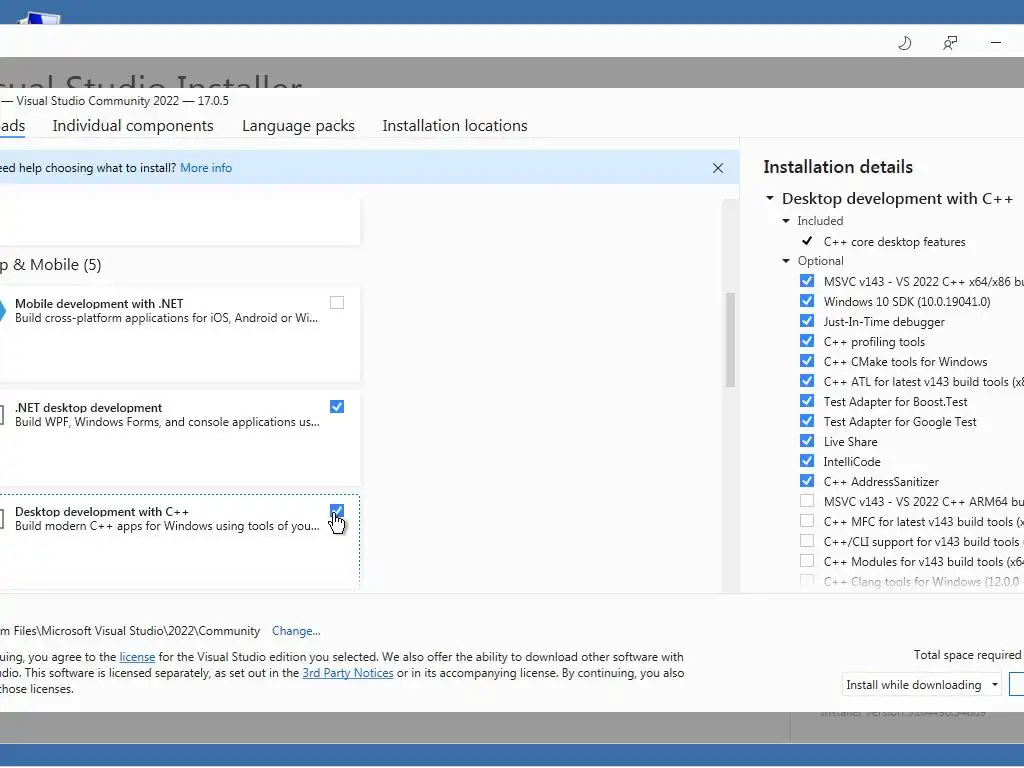The width and height of the screenshot is (1024, 768).
Task: Check the Mobile development with .NET workload
Action: pos(337,302)
